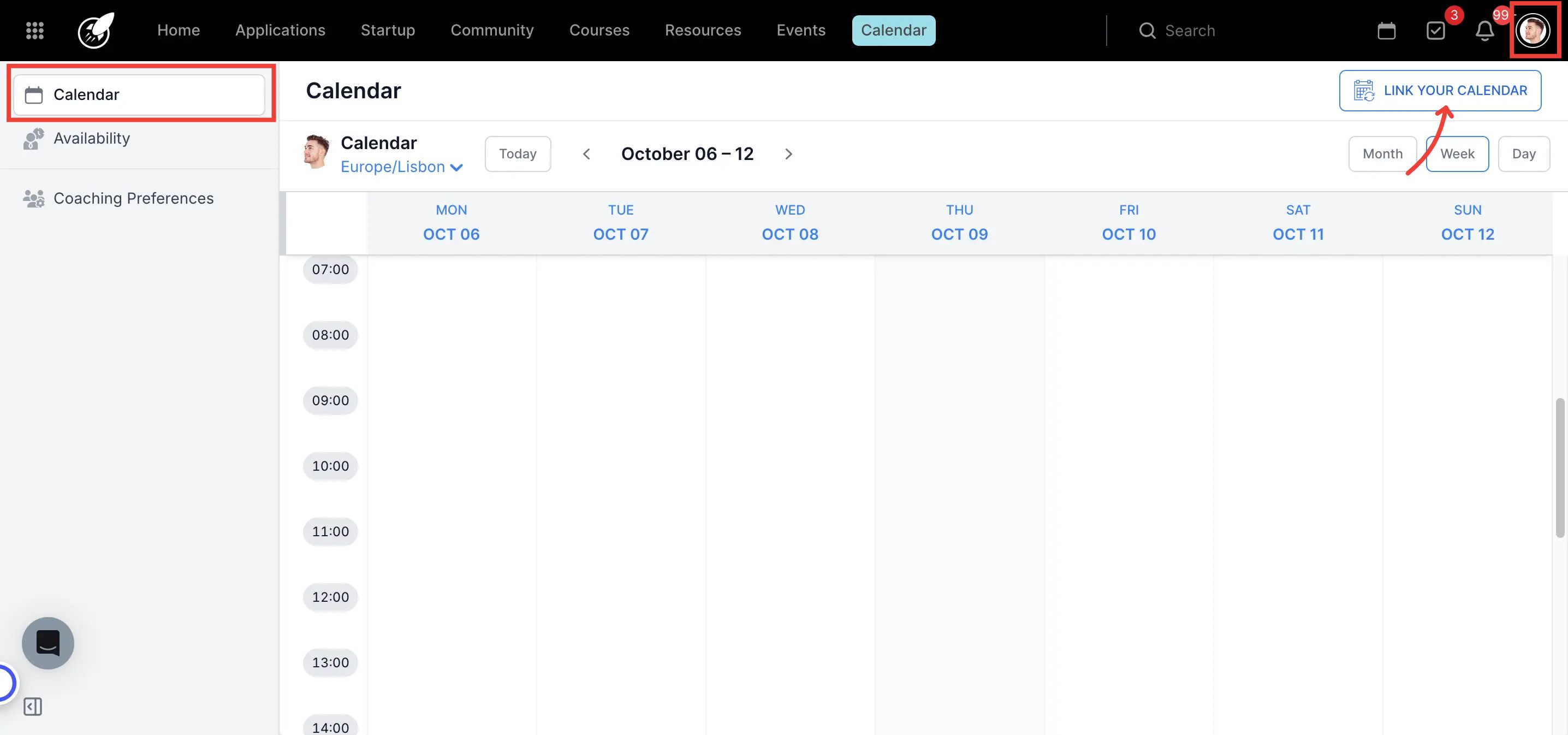This screenshot has width=1568, height=735.
Task: Collapse the left sidebar
Action: pyautogui.click(x=33, y=707)
